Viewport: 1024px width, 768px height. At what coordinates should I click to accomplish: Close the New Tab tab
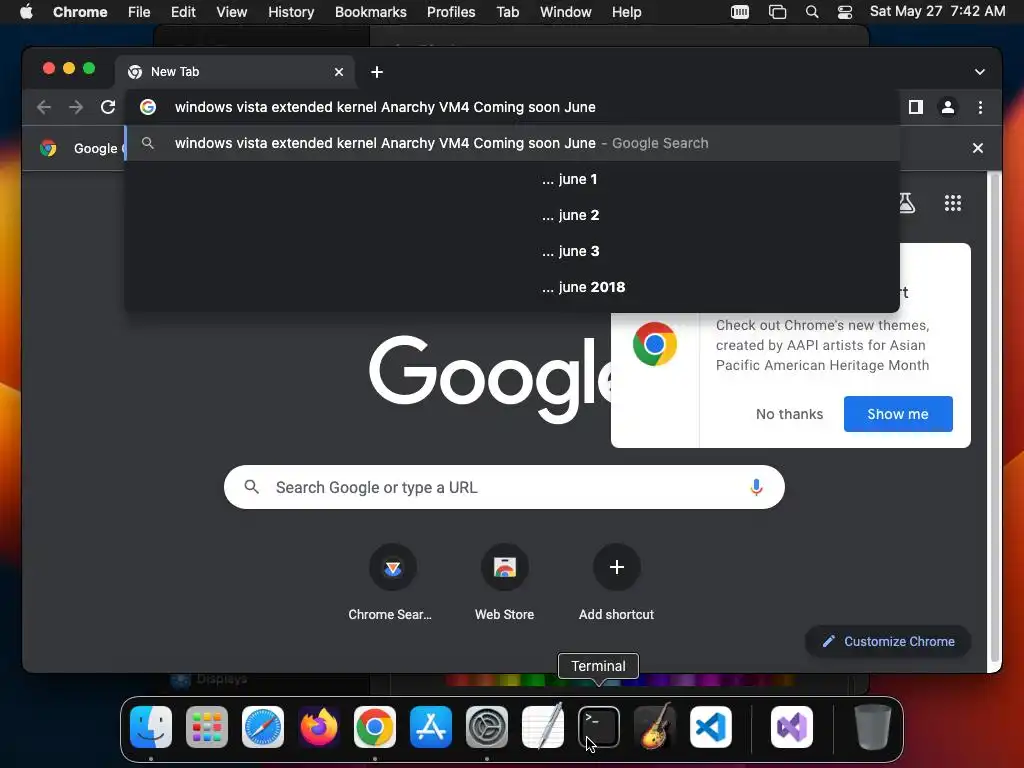click(339, 72)
